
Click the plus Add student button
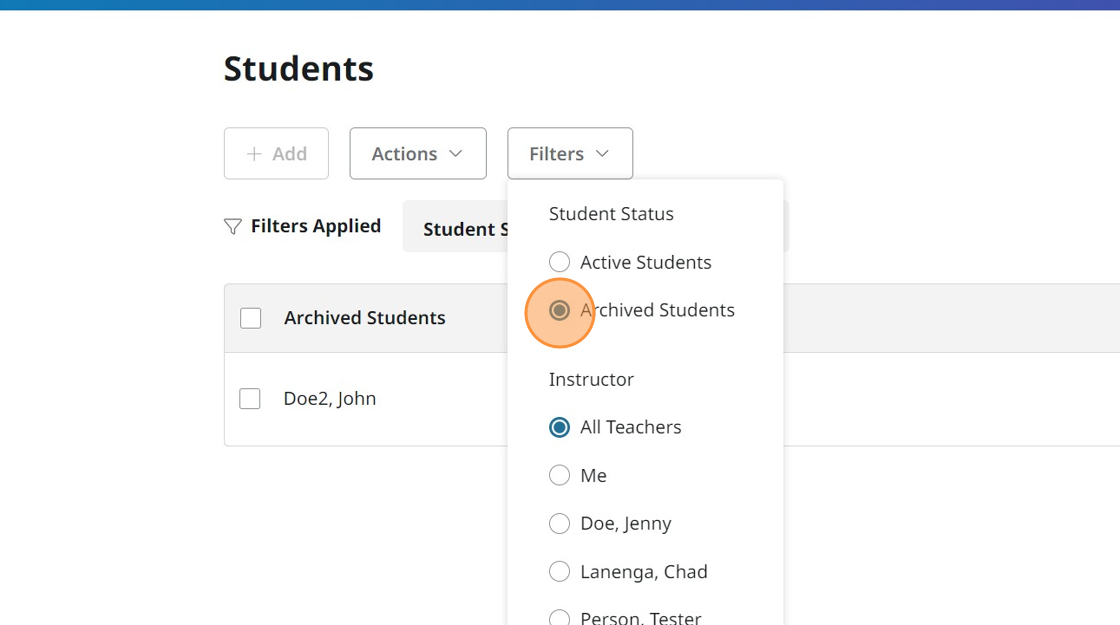[x=276, y=154]
